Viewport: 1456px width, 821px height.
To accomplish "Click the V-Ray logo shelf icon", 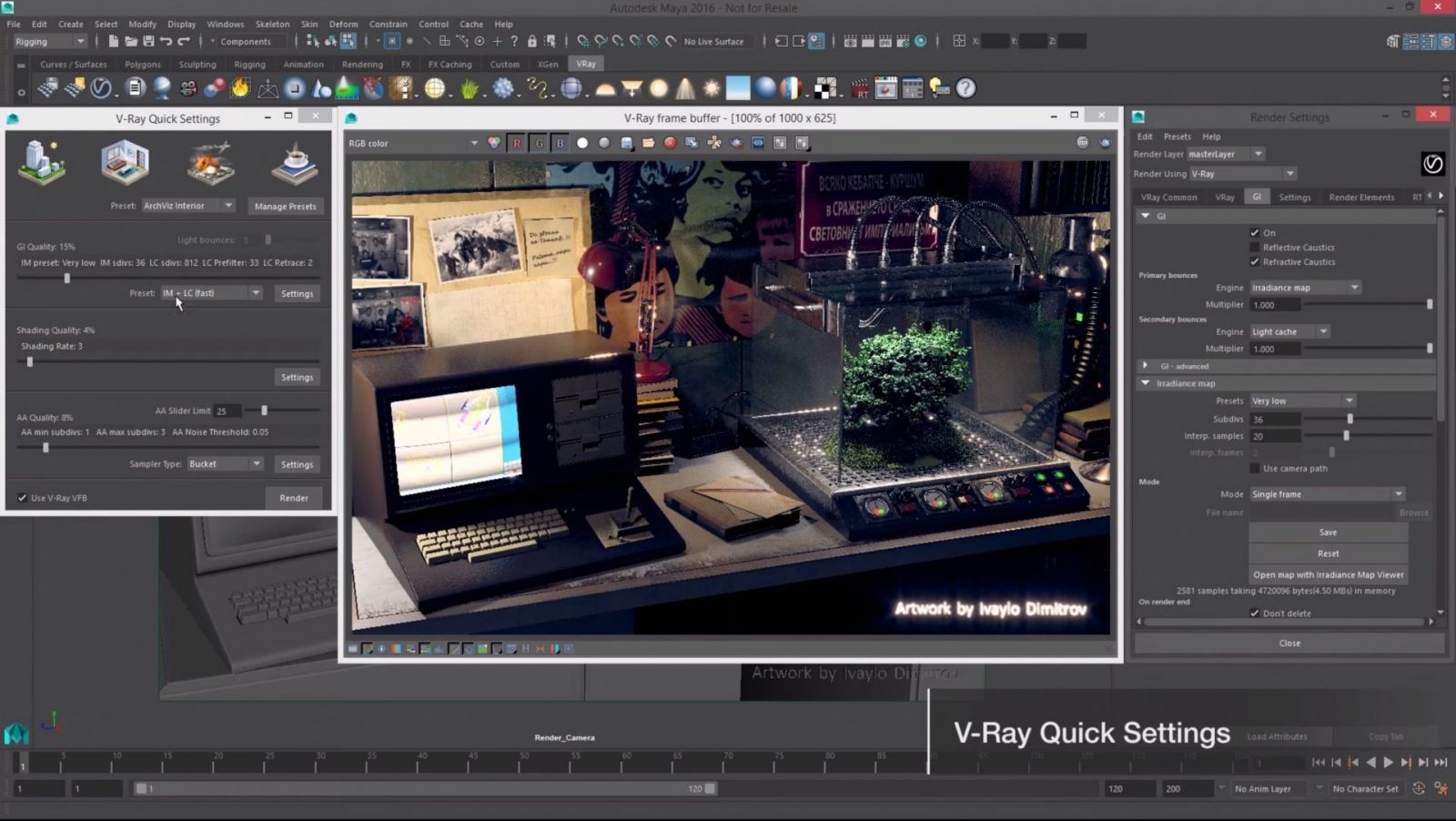I will coord(101,88).
